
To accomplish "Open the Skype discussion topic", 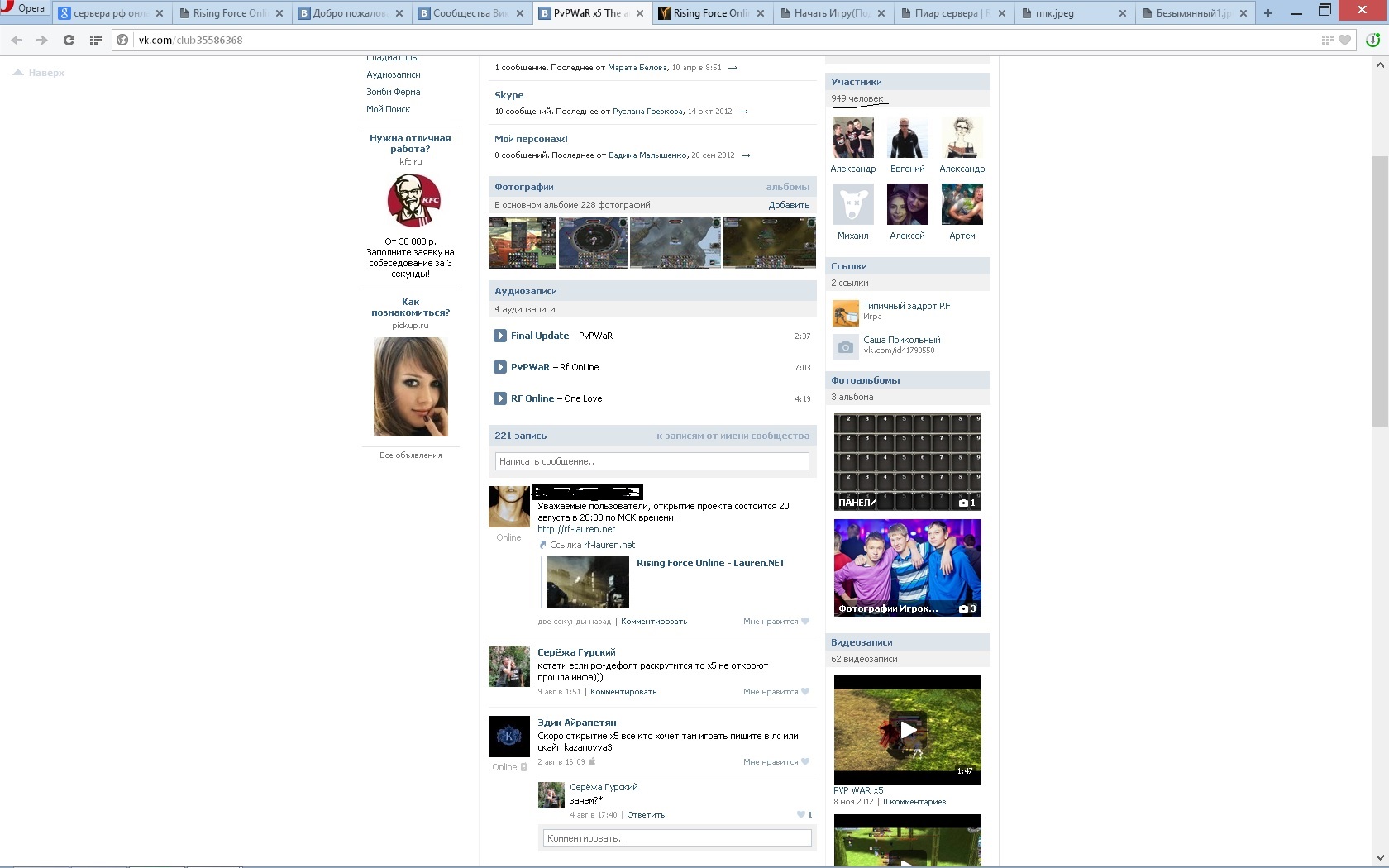I will tap(509, 95).
